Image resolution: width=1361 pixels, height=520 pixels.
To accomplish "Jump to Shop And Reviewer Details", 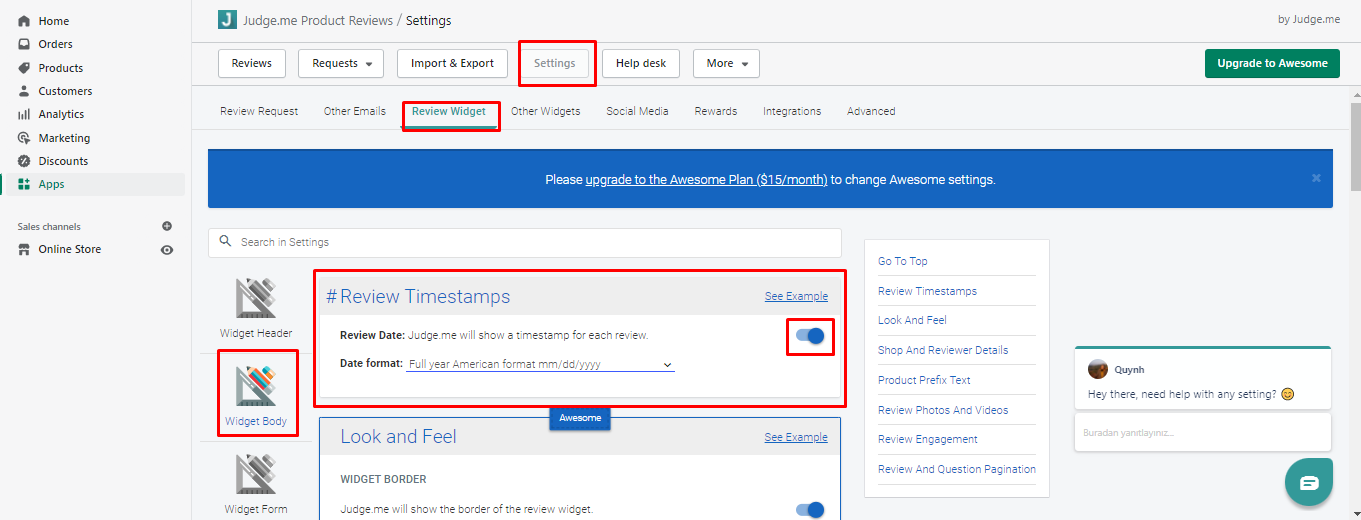I will click(x=943, y=350).
